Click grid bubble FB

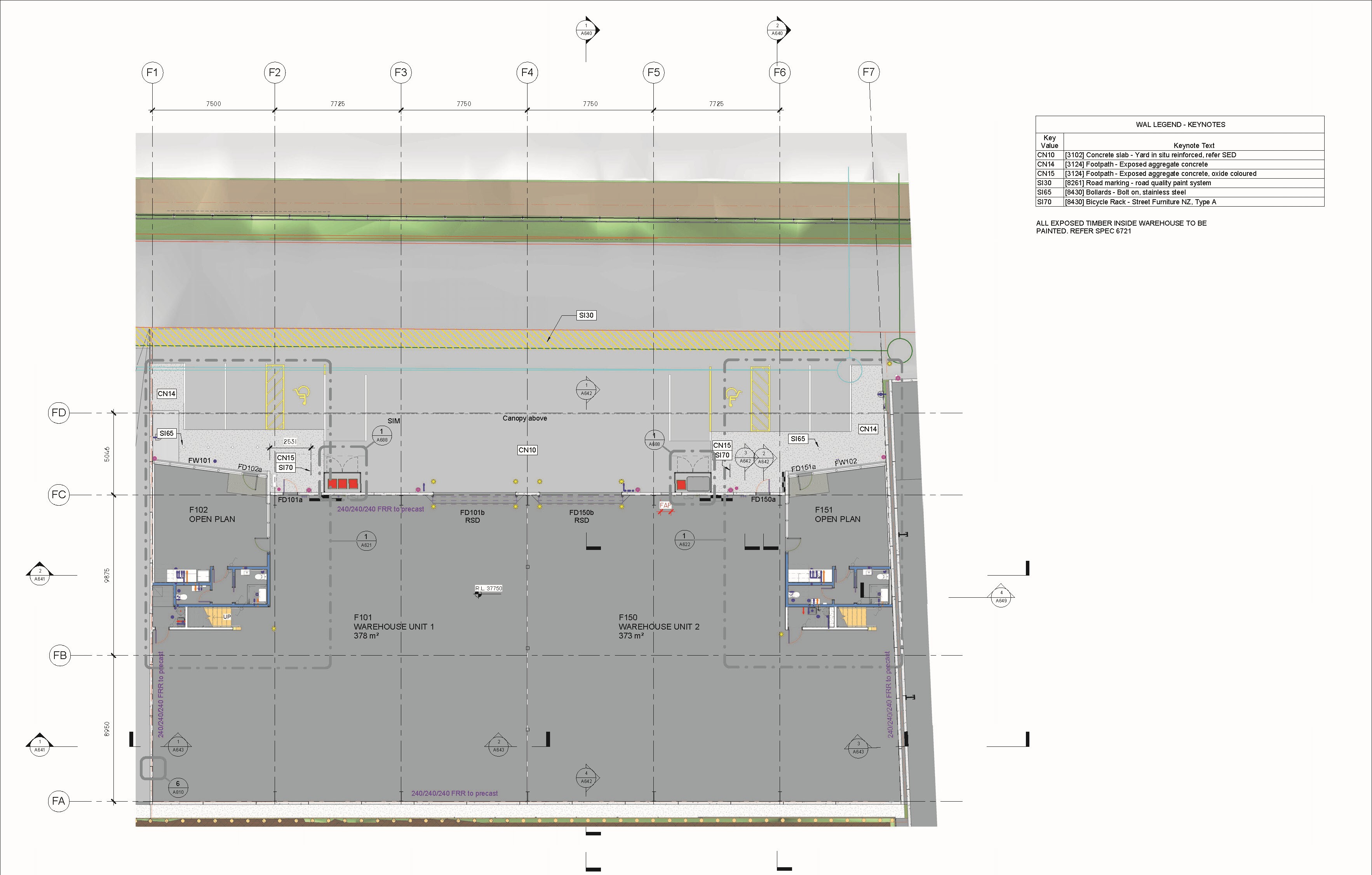(60, 655)
